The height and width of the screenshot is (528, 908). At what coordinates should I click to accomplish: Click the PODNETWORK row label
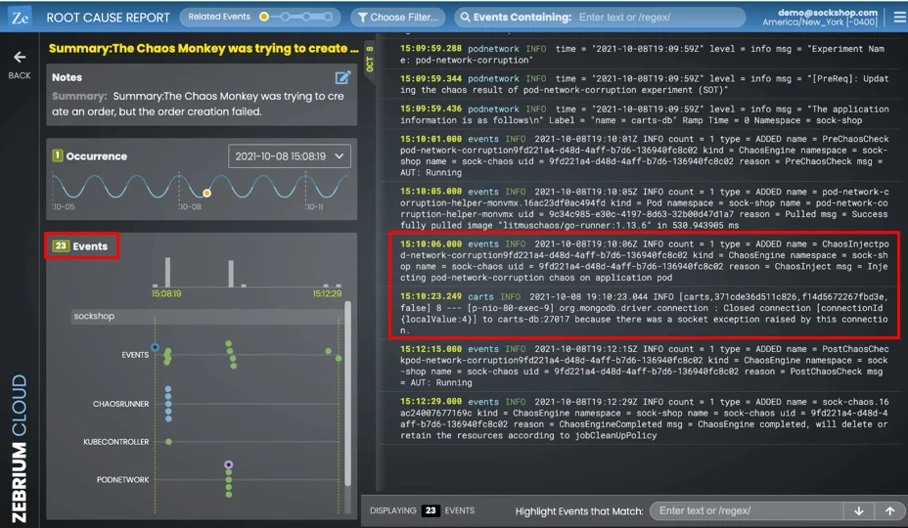coord(123,479)
